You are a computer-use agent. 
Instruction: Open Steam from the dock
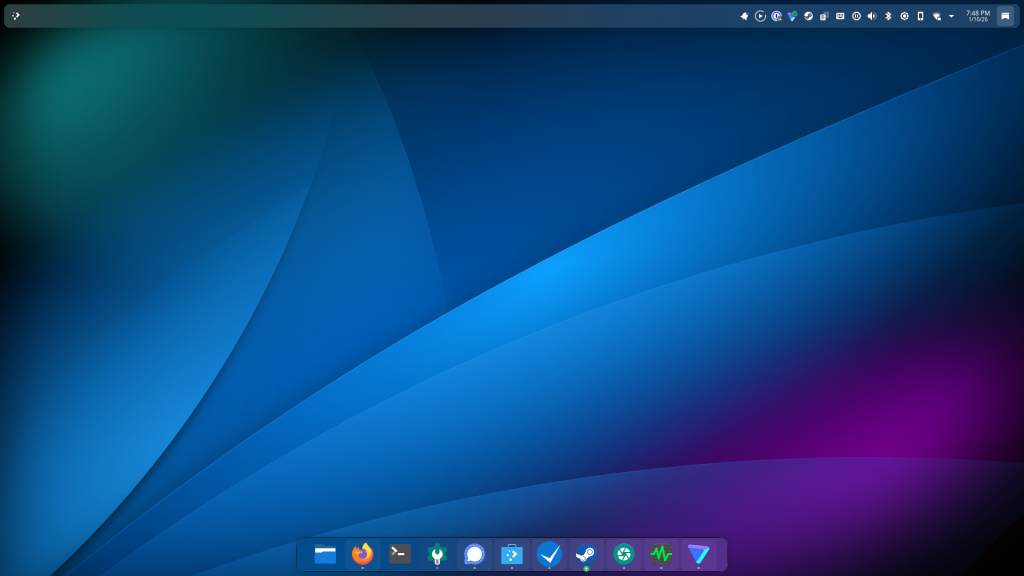(x=586, y=554)
